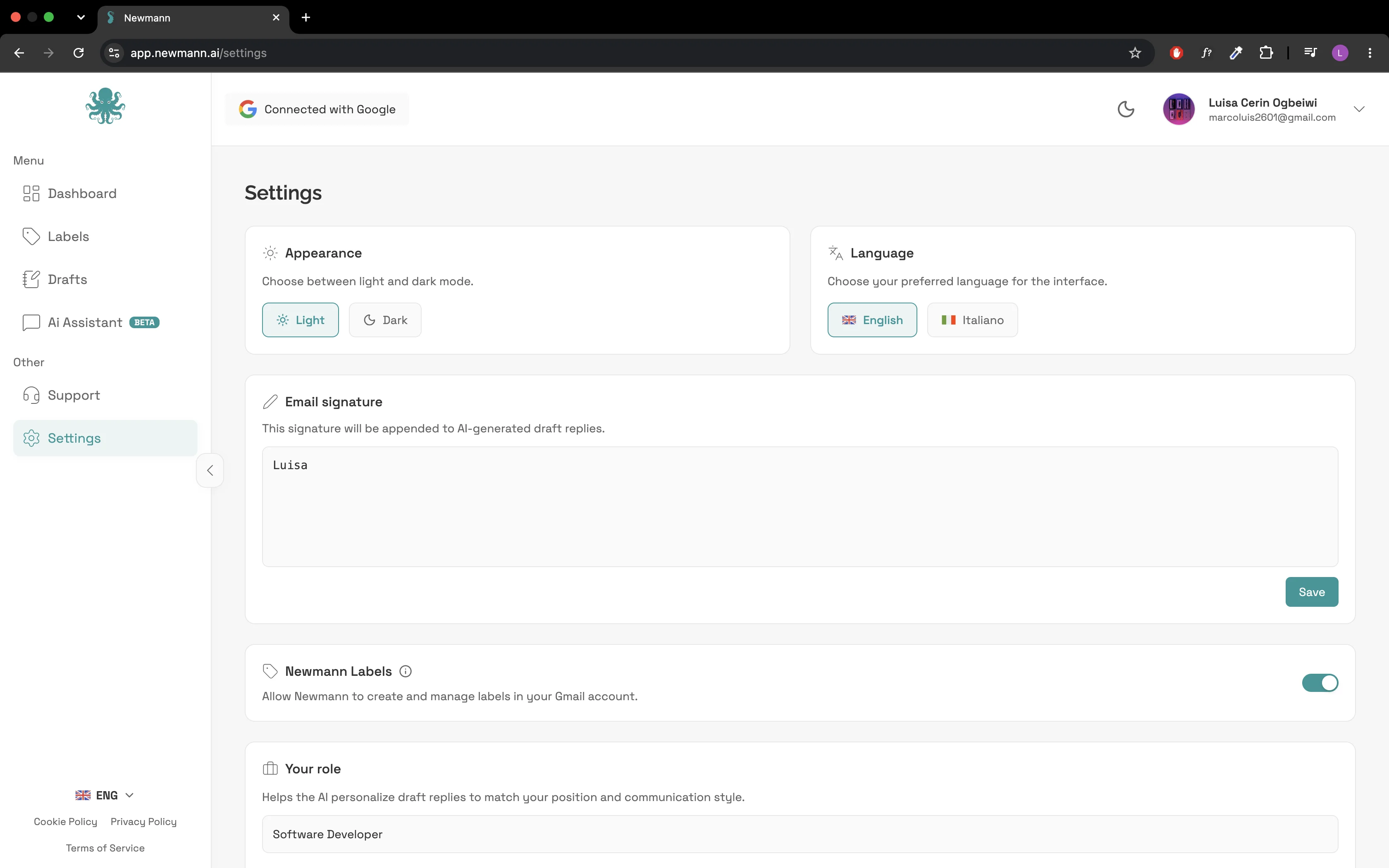Choose English interface language
Screen dimensions: 1389x868
tap(872, 320)
